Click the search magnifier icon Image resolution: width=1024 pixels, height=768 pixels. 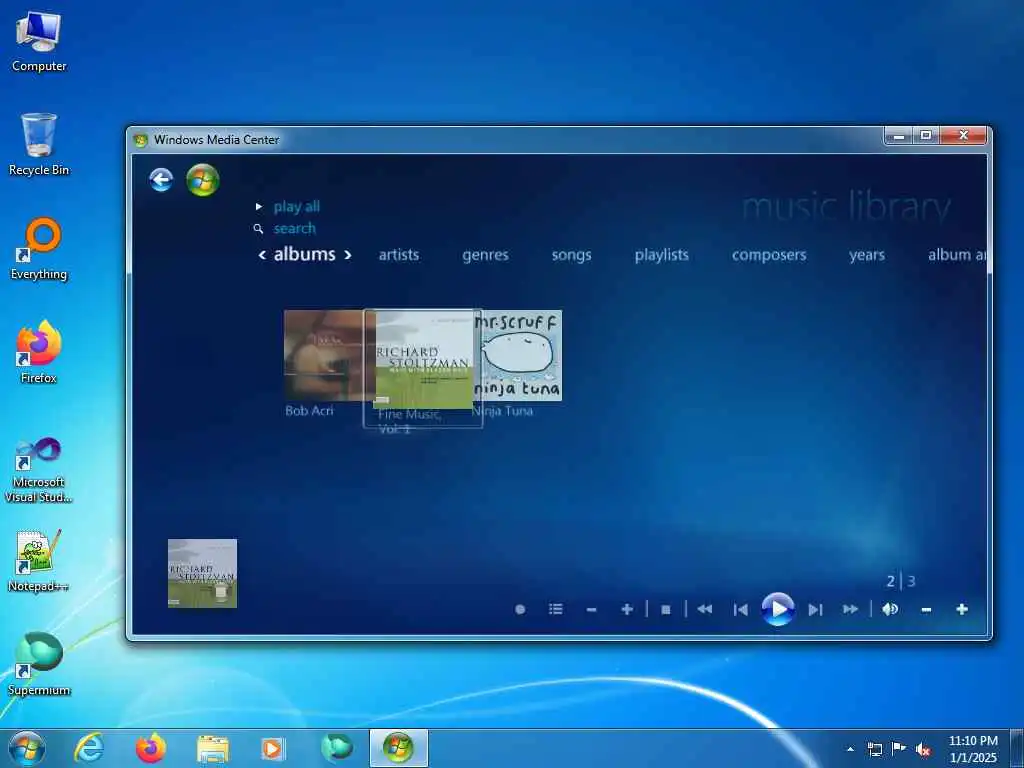[259, 229]
